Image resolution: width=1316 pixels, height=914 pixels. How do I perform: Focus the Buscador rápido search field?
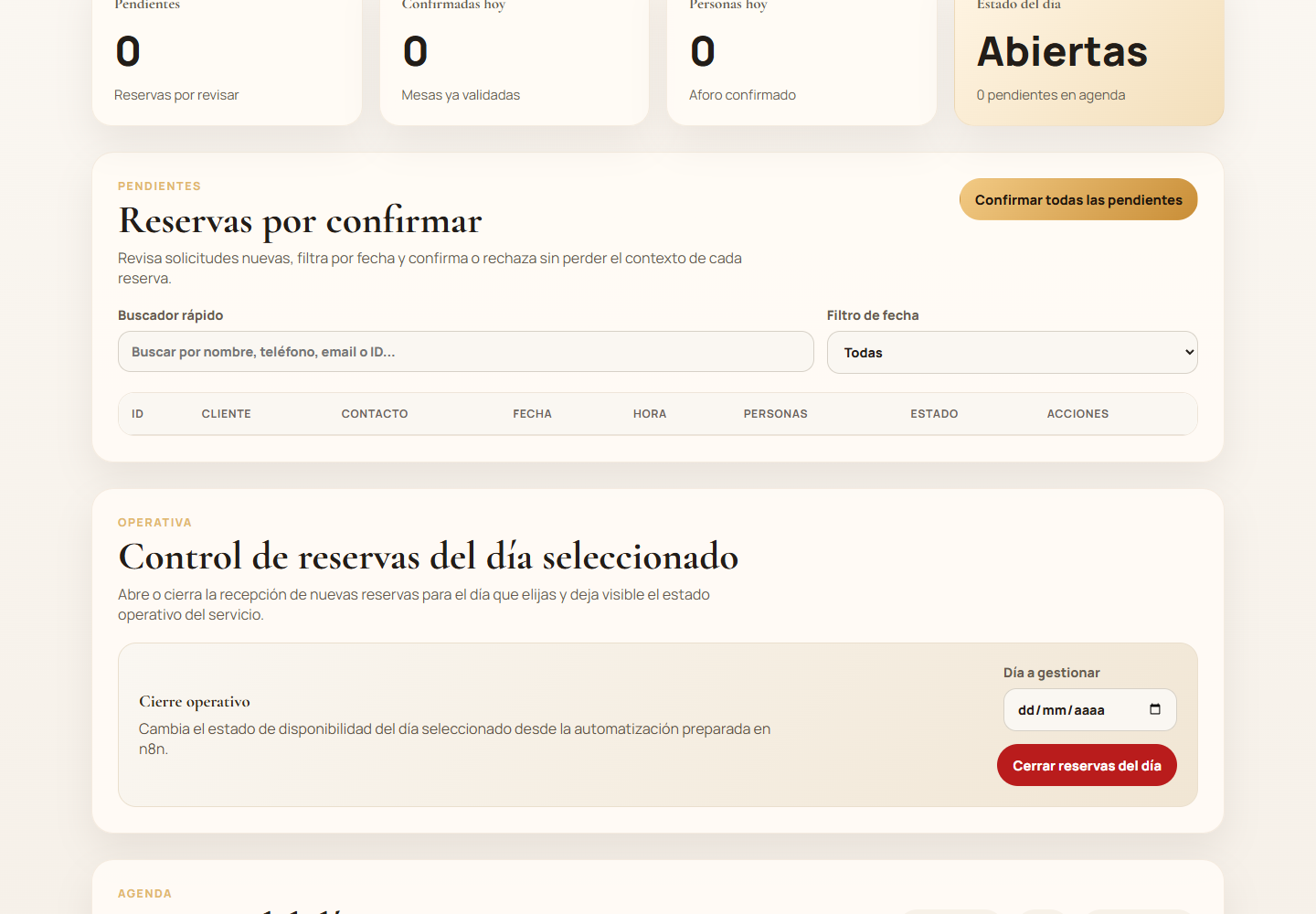point(466,352)
